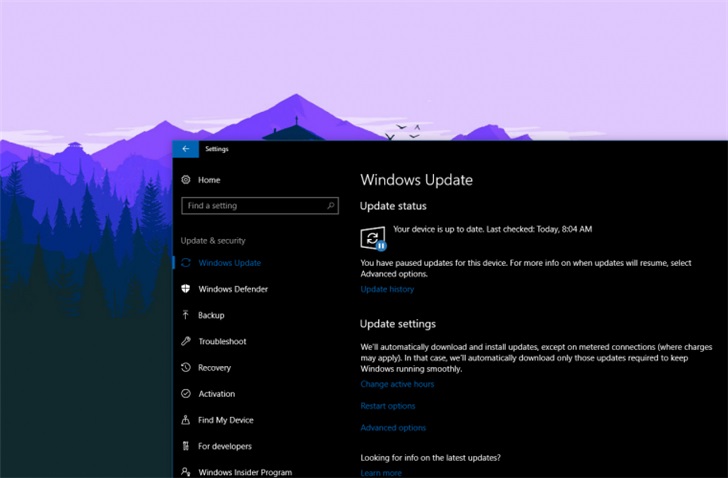This screenshot has height=478, width=728.
Task: Open Change active hours link
Action: coord(397,384)
